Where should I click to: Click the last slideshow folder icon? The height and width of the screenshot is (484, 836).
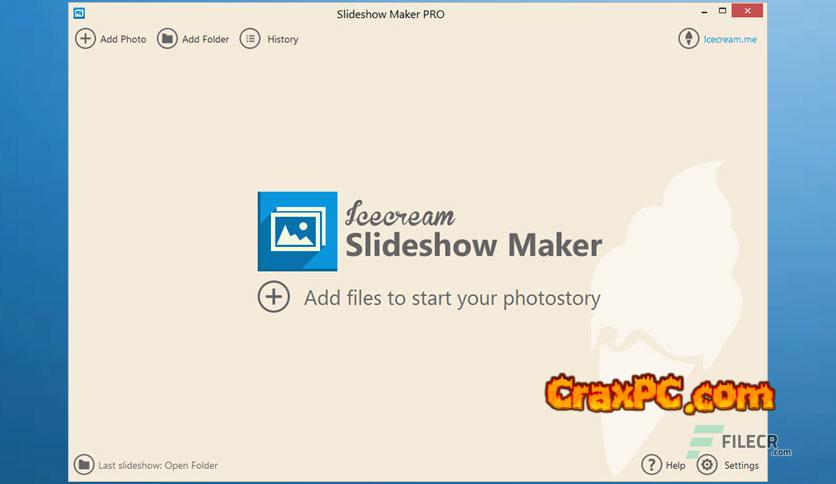point(84,465)
